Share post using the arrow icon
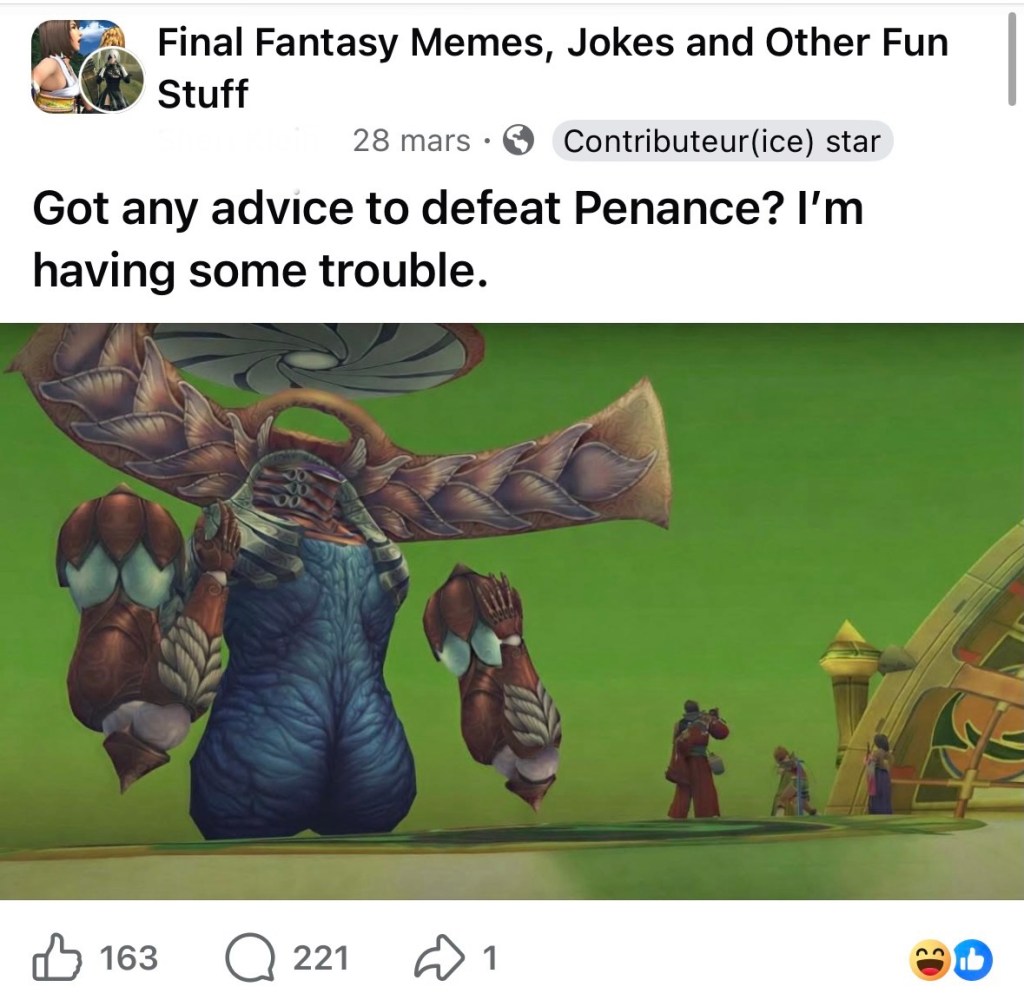 tap(439, 958)
